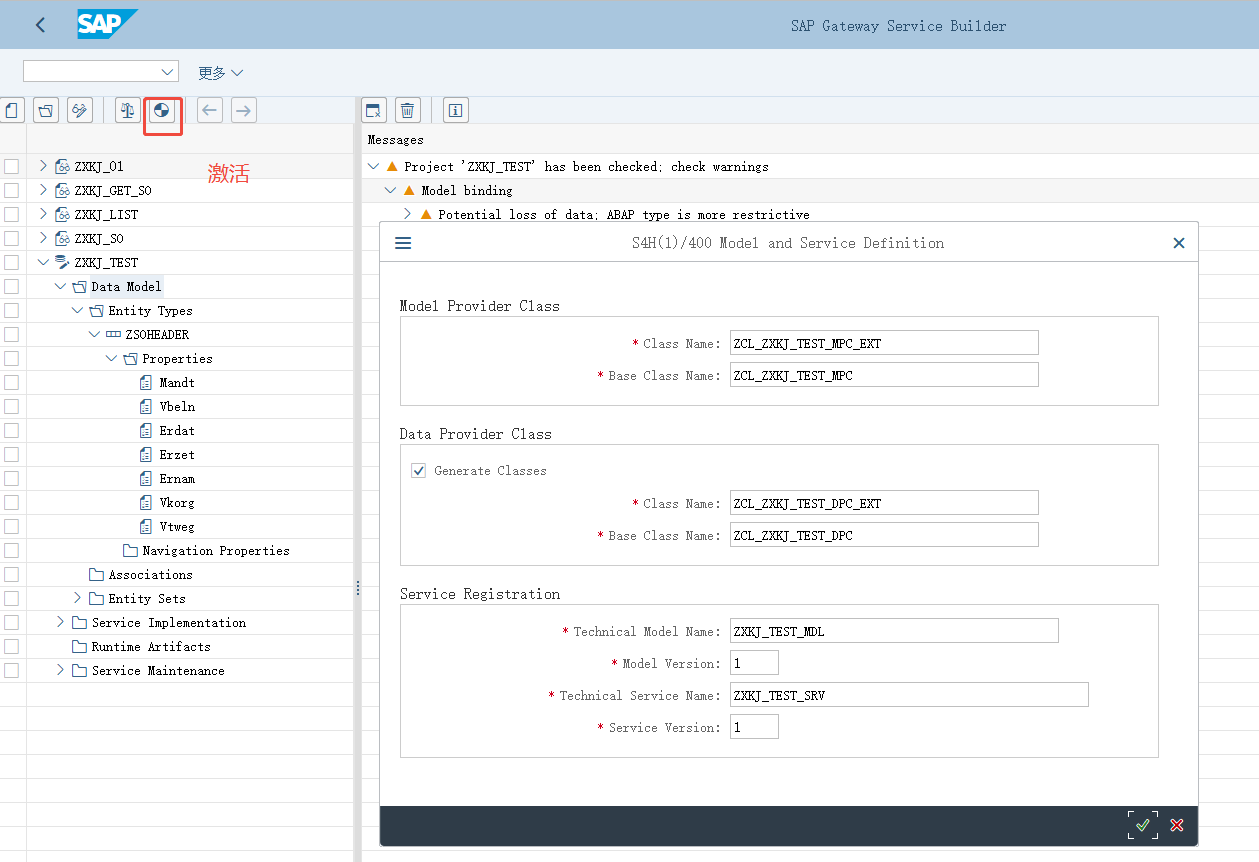The height and width of the screenshot is (862, 1259).
Task: Click the Generate Runtime Objects icon
Action: click(161, 110)
